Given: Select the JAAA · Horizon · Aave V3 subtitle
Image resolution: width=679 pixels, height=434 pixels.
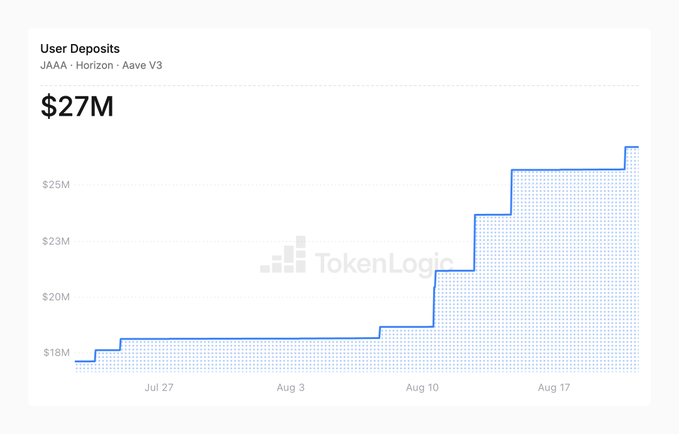Looking at the screenshot, I should [101, 65].
